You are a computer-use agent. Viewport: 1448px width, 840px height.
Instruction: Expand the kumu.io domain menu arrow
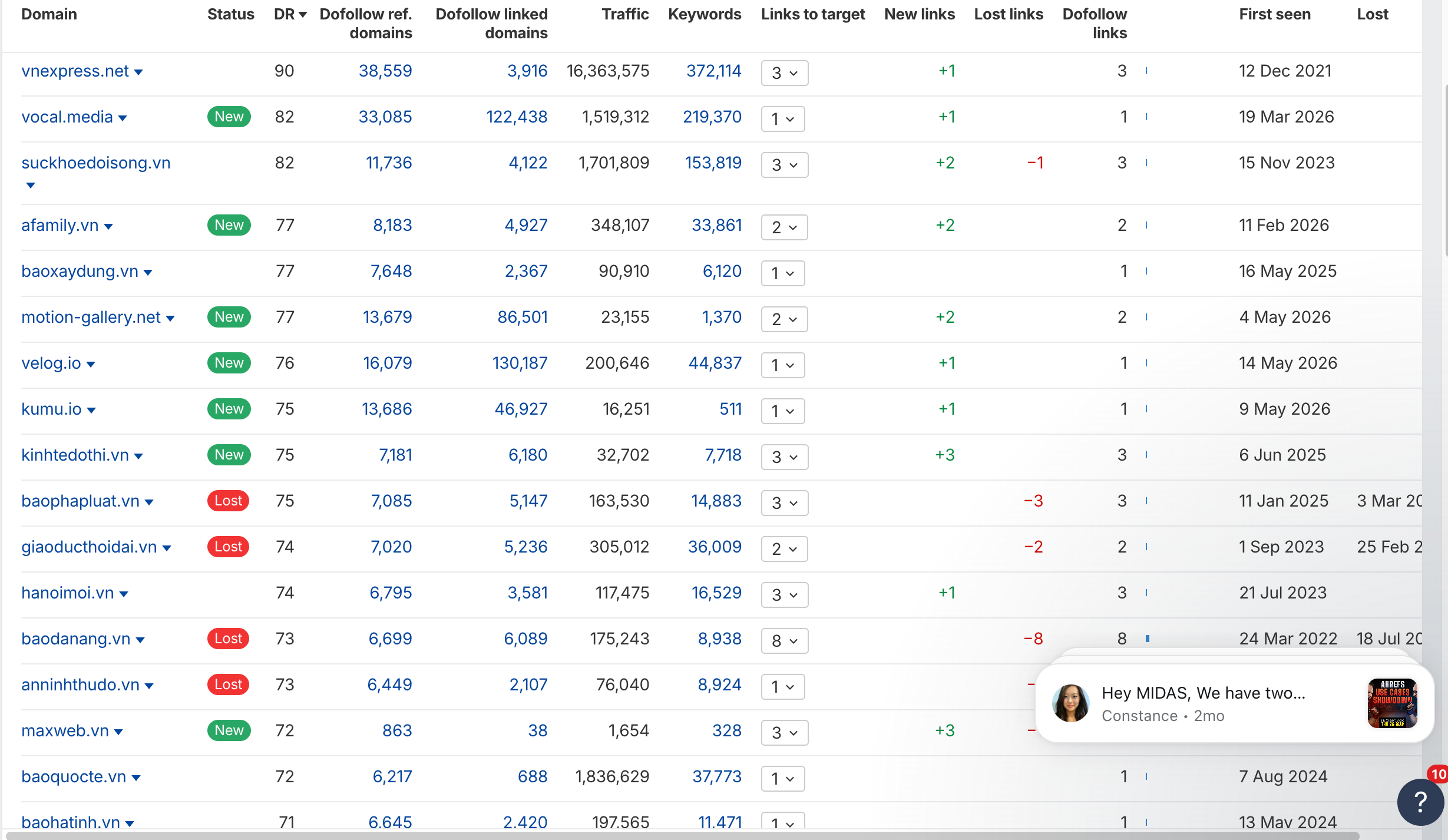pyautogui.click(x=91, y=411)
